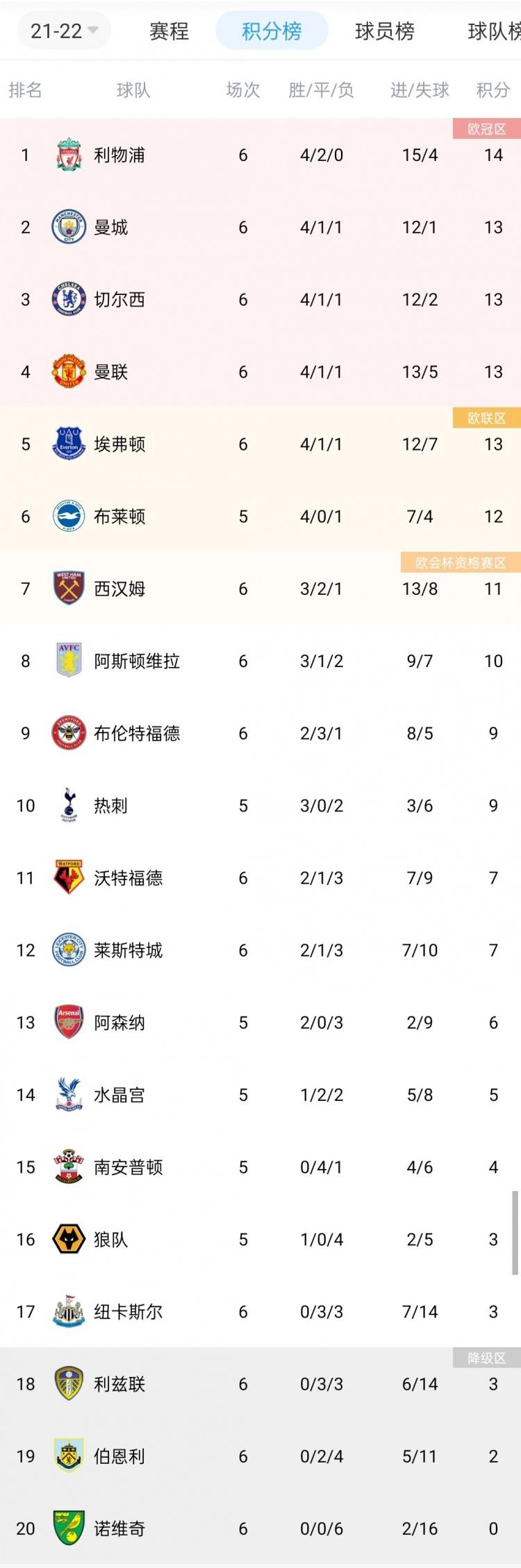
Task: Click the Liverpool club crest
Action: click(69, 155)
